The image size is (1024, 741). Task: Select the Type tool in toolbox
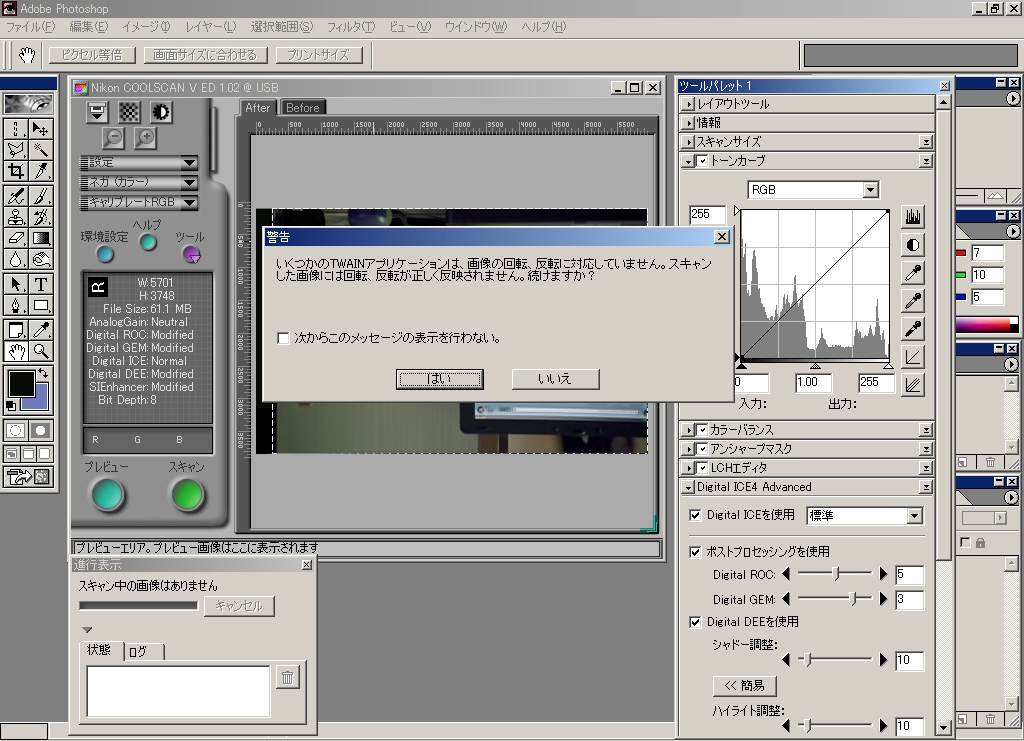pos(42,284)
